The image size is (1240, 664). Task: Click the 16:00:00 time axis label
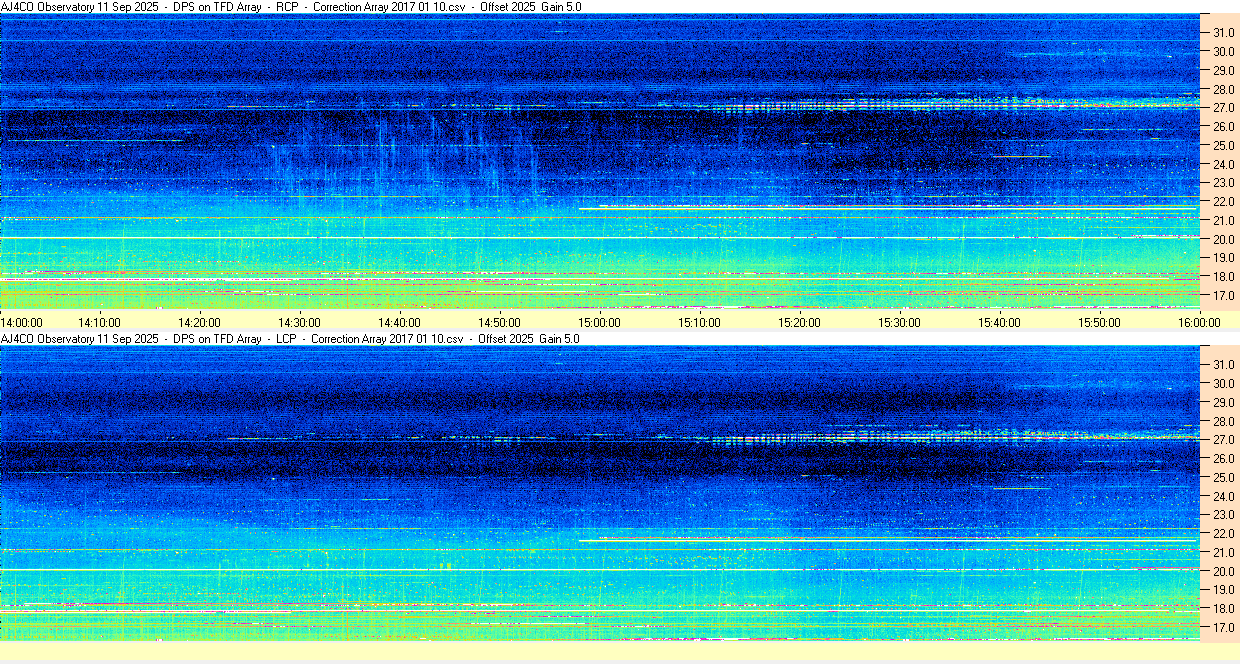1200,322
